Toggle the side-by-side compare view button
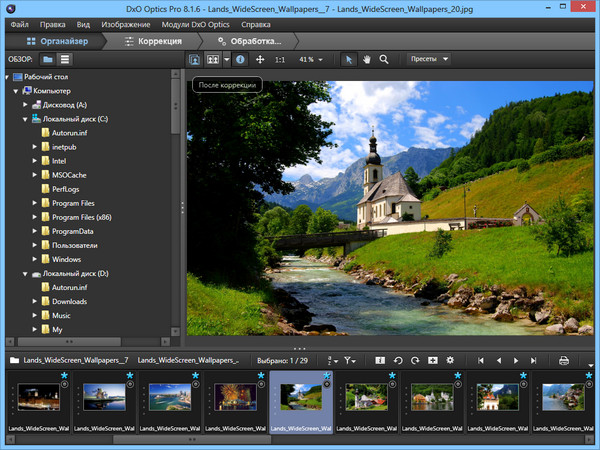Viewport: 600px width, 450px height. (x=213, y=59)
